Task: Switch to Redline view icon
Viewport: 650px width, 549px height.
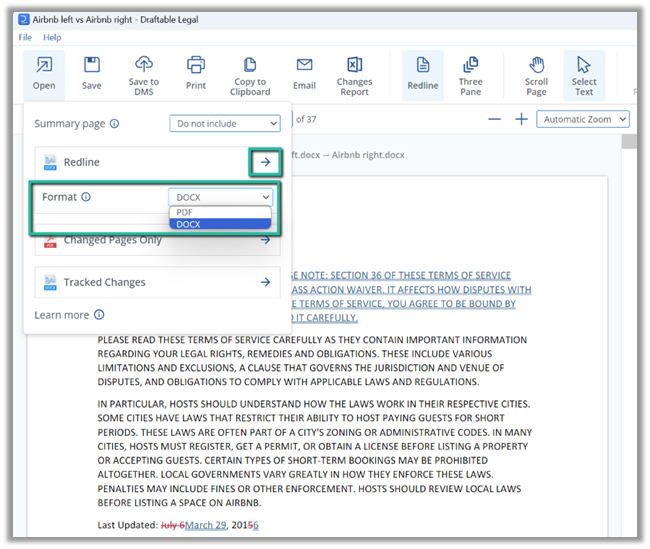Action: pos(422,65)
